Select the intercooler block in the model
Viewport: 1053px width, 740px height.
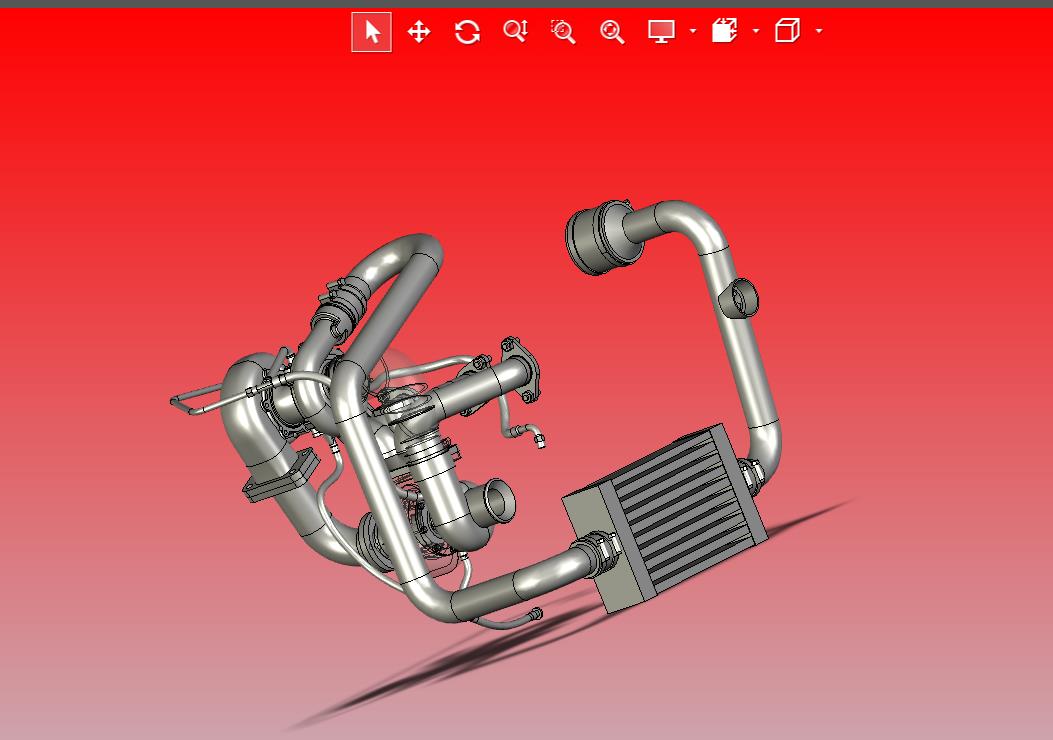665,518
